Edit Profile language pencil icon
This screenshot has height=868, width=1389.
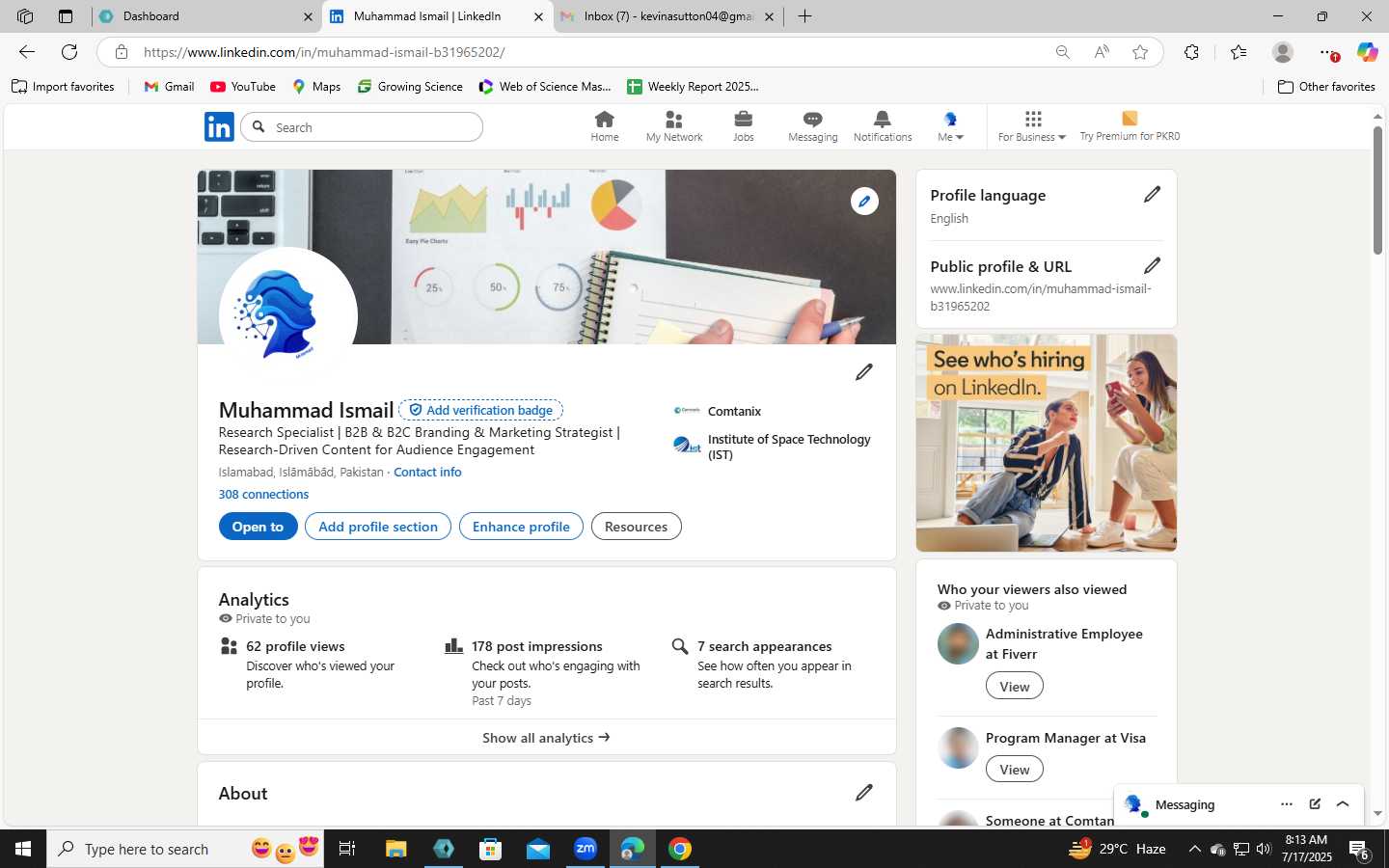coord(1152,194)
